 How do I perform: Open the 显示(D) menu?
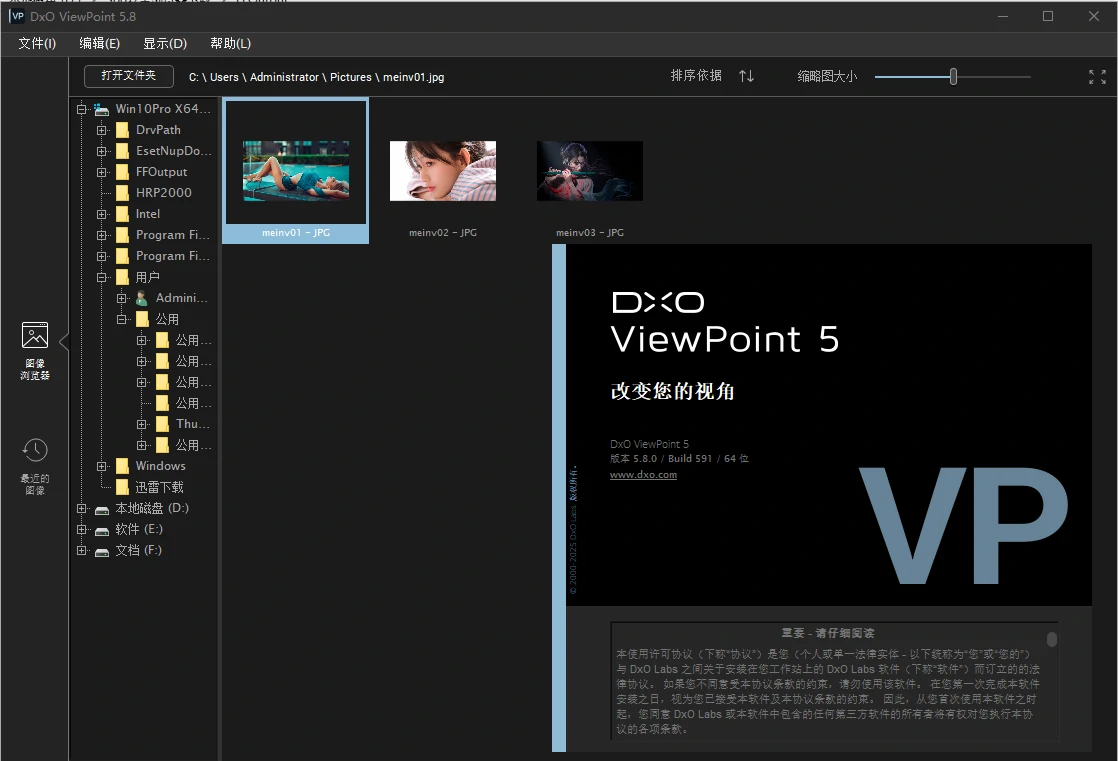coord(164,43)
